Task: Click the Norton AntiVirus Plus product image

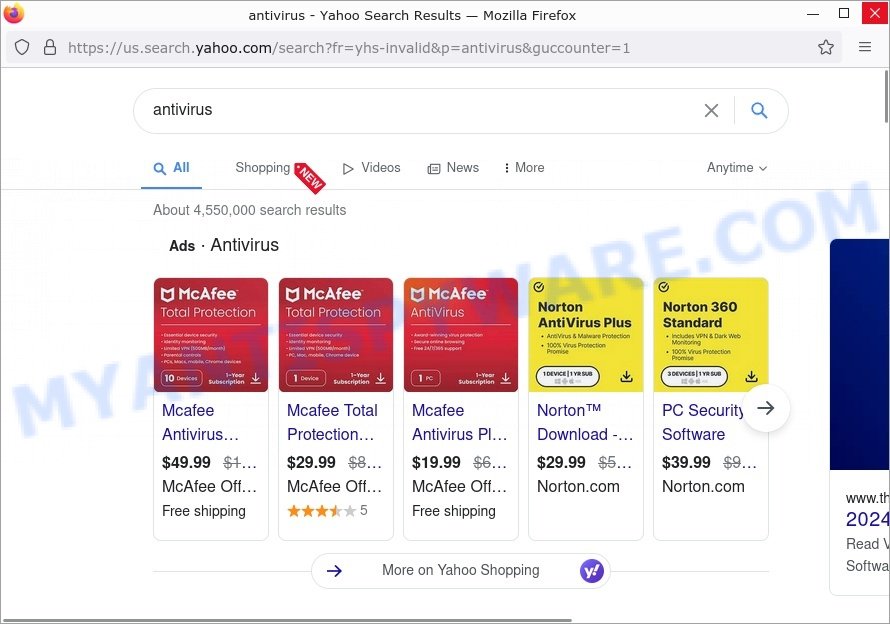Action: click(x=586, y=335)
